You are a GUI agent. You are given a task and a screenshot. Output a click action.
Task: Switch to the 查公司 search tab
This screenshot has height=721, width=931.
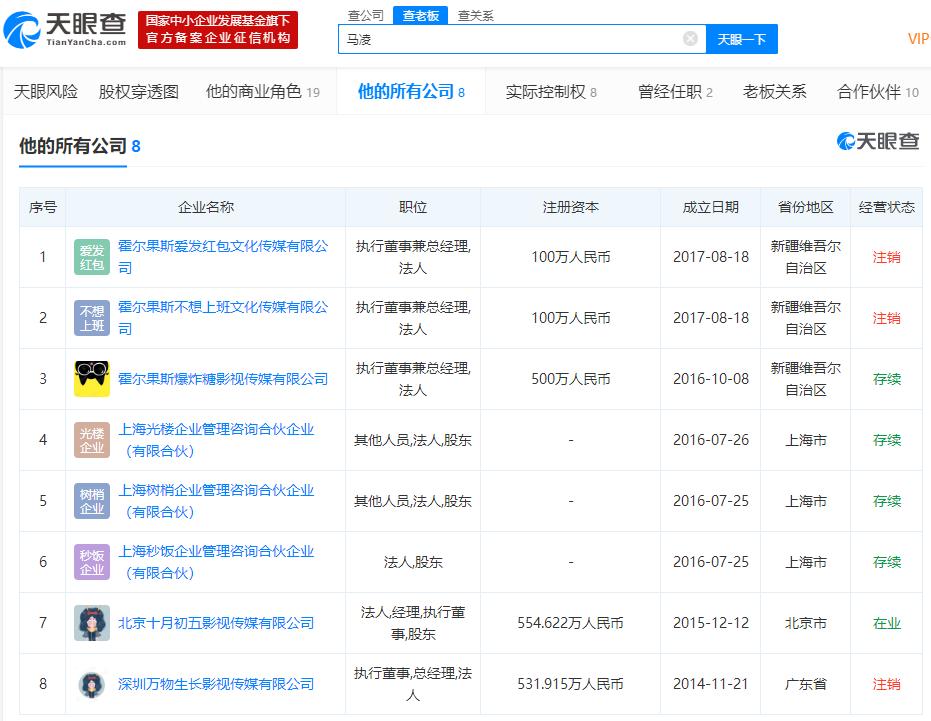[364, 15]
